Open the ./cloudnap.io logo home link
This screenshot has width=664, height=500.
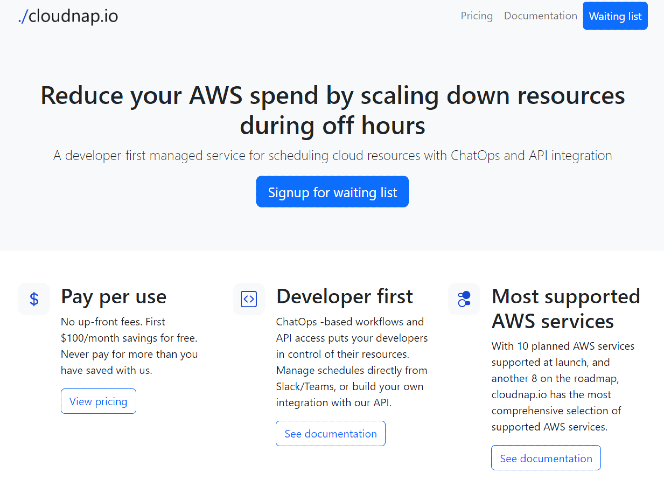(68, 16)
